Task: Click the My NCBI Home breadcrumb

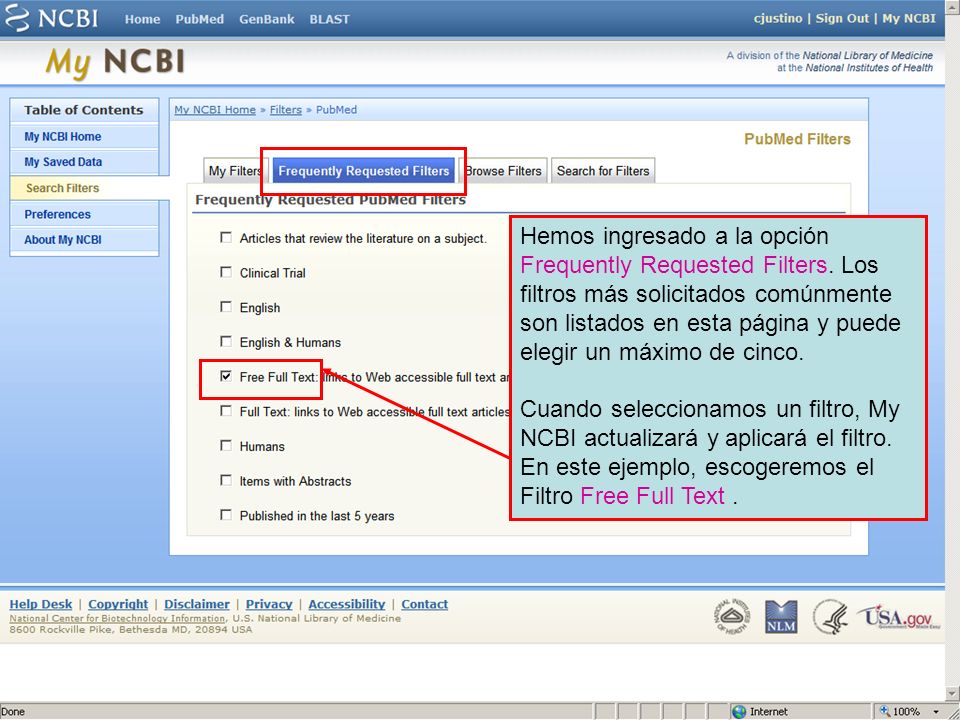Action: (x=215, y=110)
